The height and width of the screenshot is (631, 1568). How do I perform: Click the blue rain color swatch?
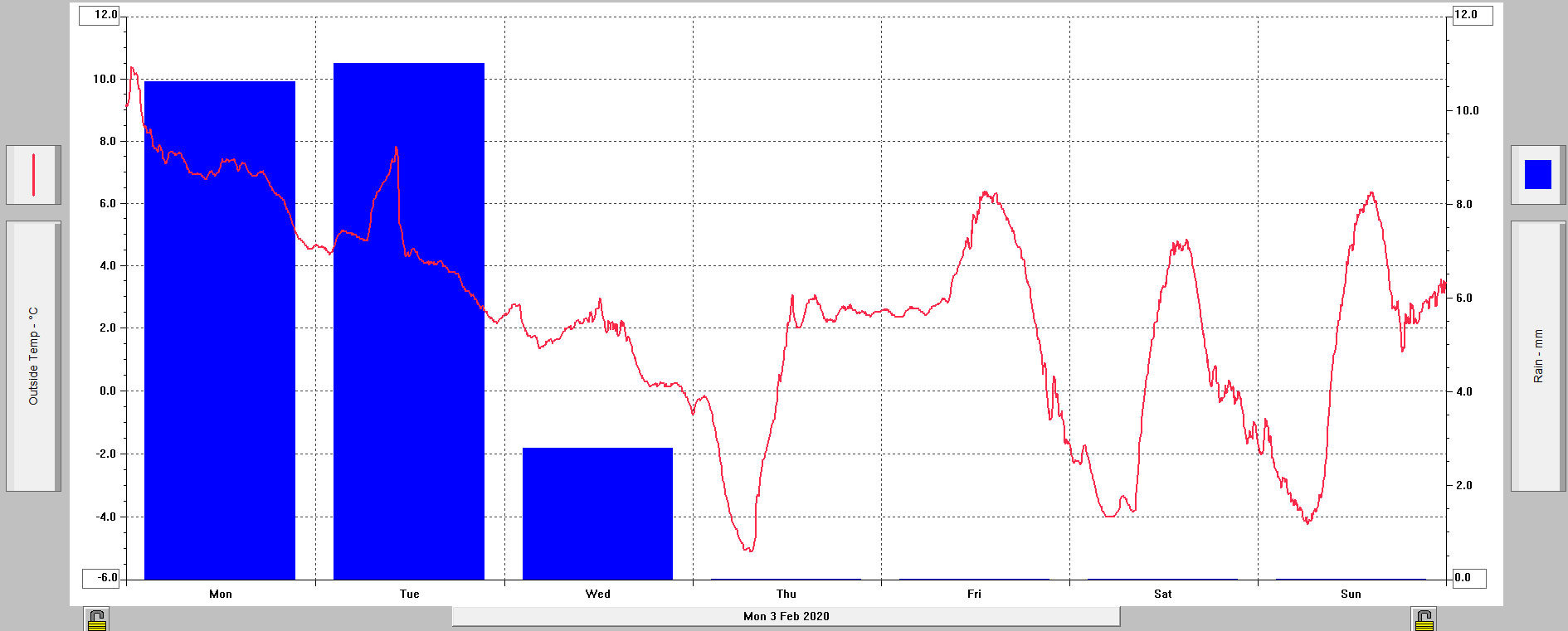click(x=1537, y=175)
